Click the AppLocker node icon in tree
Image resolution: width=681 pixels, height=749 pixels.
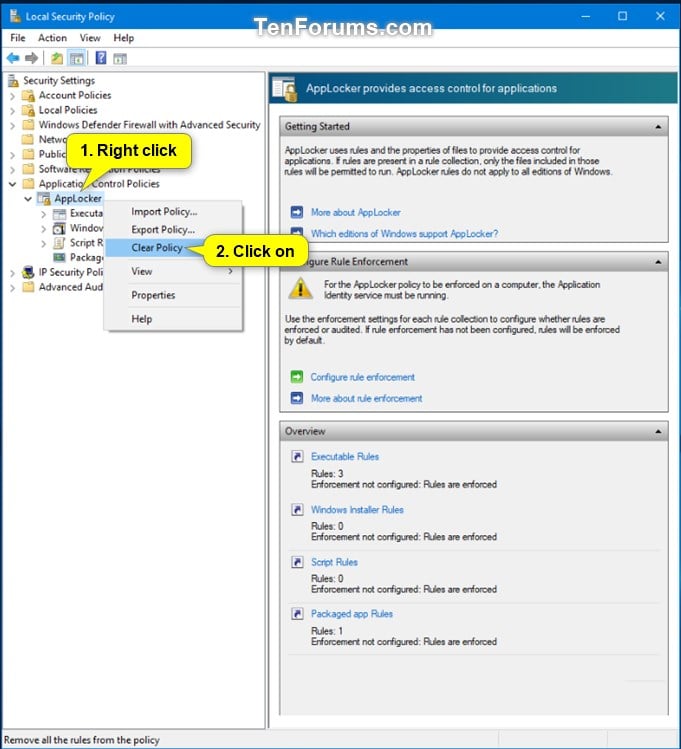click(x=44, y=198)
